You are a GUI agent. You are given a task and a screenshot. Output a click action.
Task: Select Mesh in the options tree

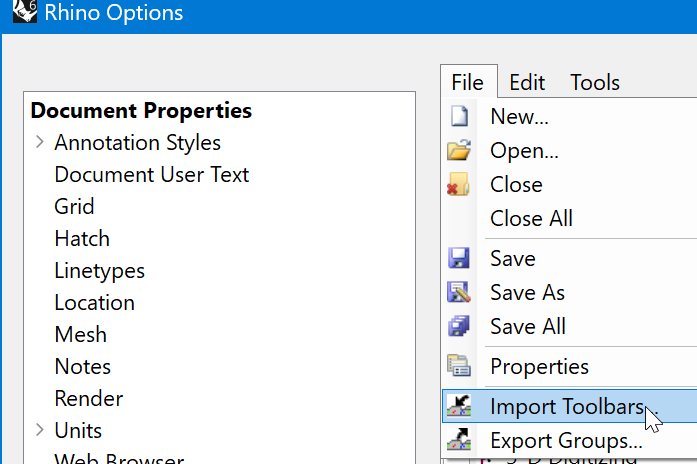click(80, 335)
